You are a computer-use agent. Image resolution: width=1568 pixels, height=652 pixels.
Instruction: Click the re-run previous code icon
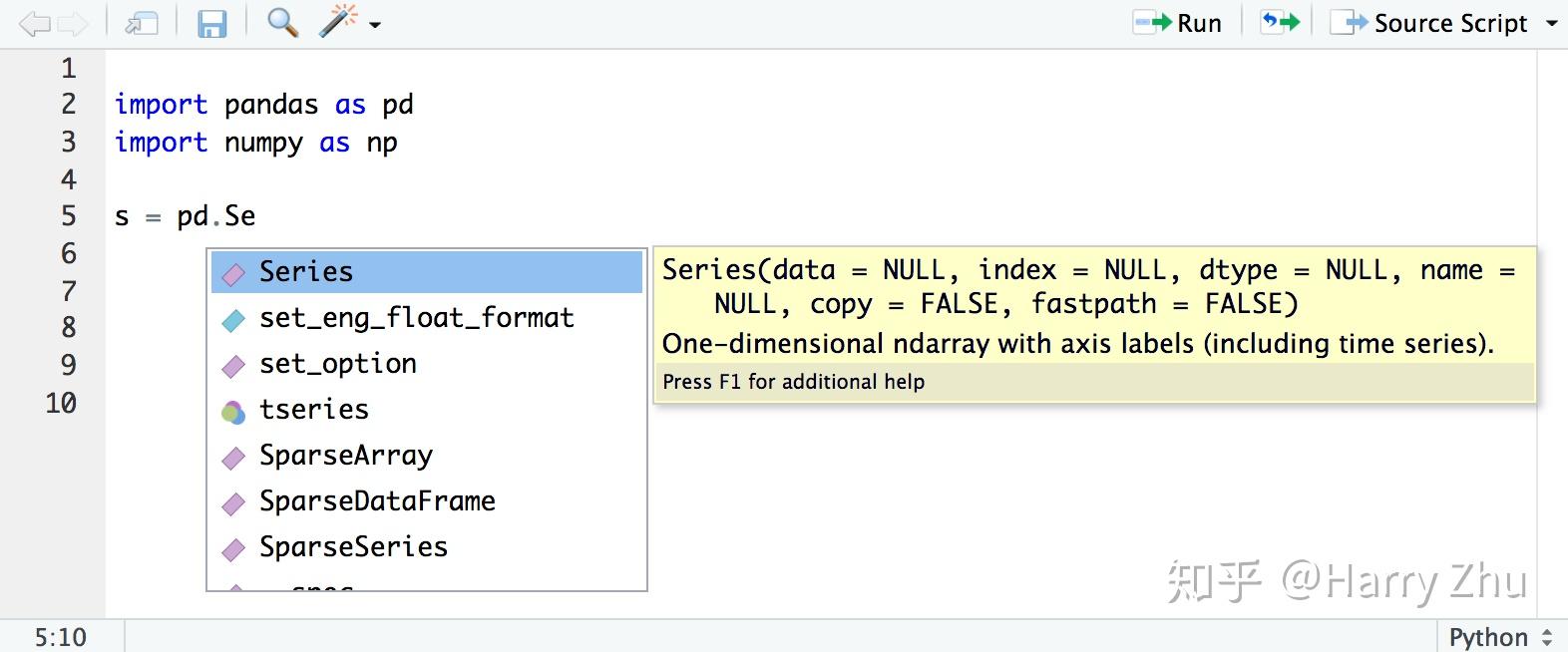1280,23
